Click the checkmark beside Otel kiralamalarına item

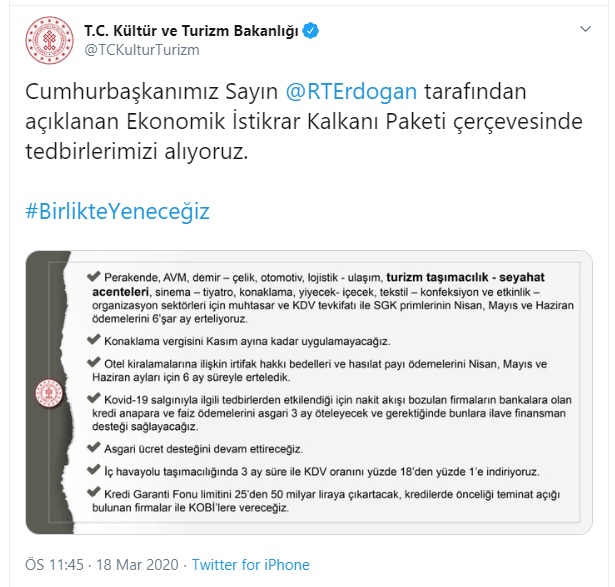click(94, 362)
